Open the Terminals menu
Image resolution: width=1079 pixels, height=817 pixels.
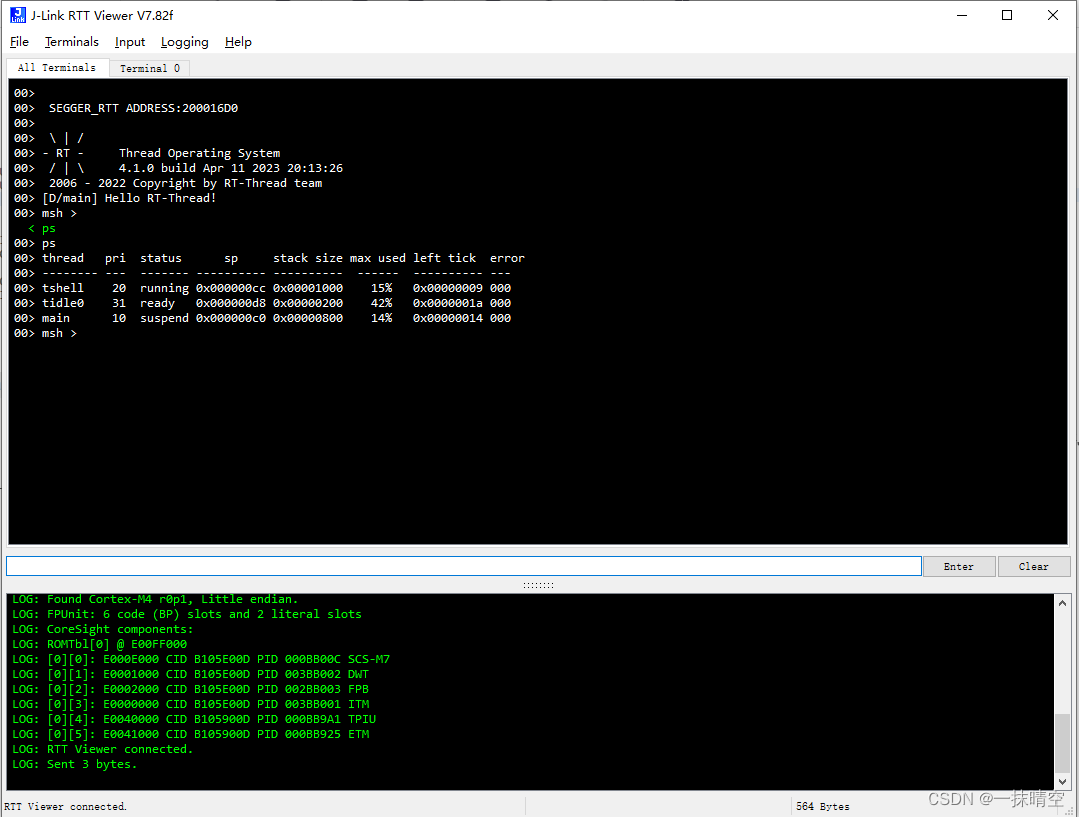click(72, 42)
